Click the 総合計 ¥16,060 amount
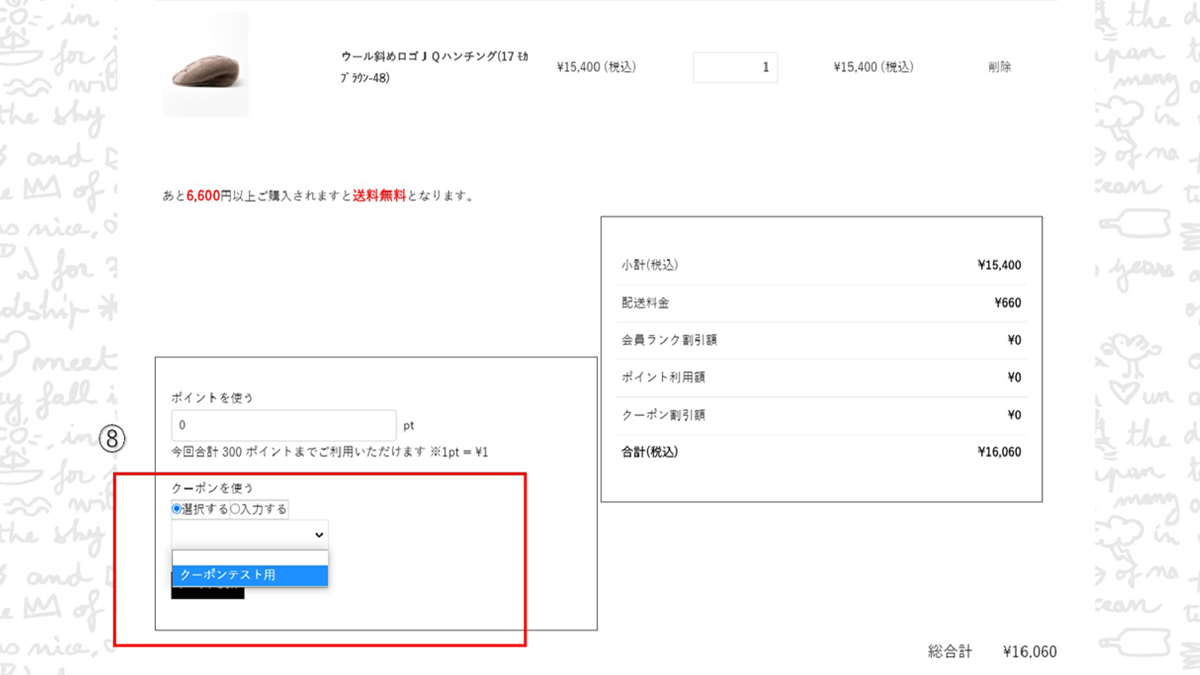 (1029, 652)
